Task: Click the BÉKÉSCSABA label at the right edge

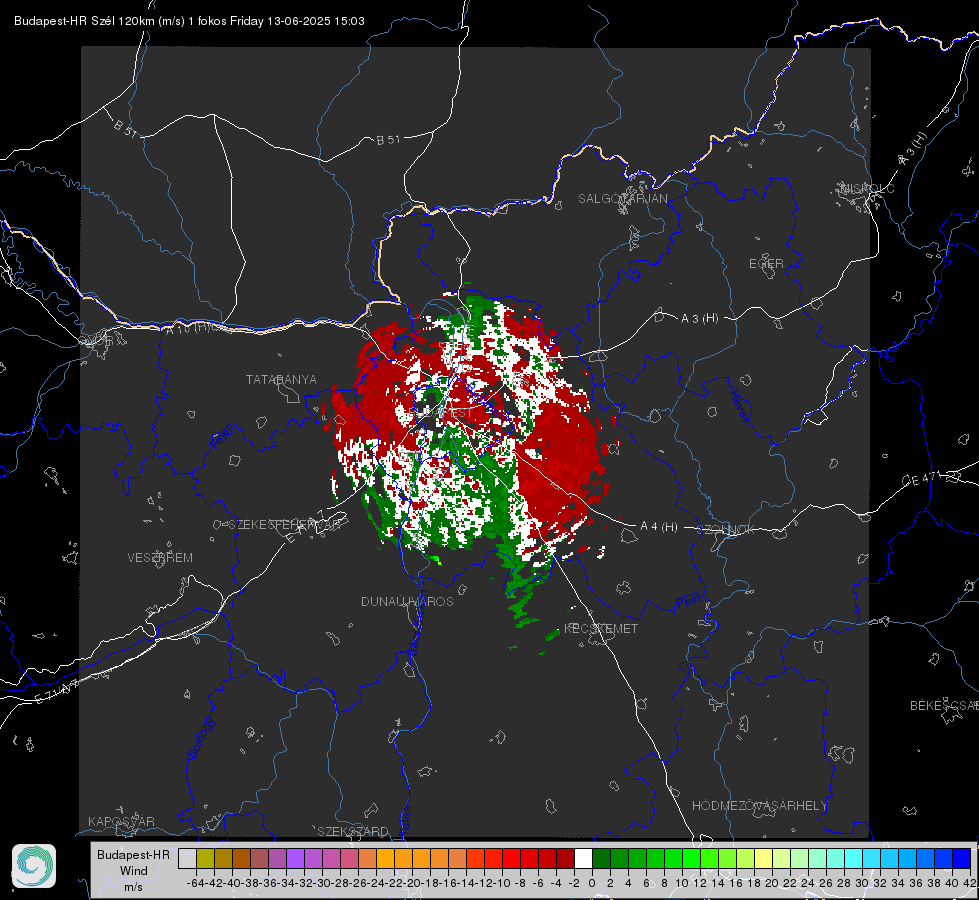Action: 944,705
